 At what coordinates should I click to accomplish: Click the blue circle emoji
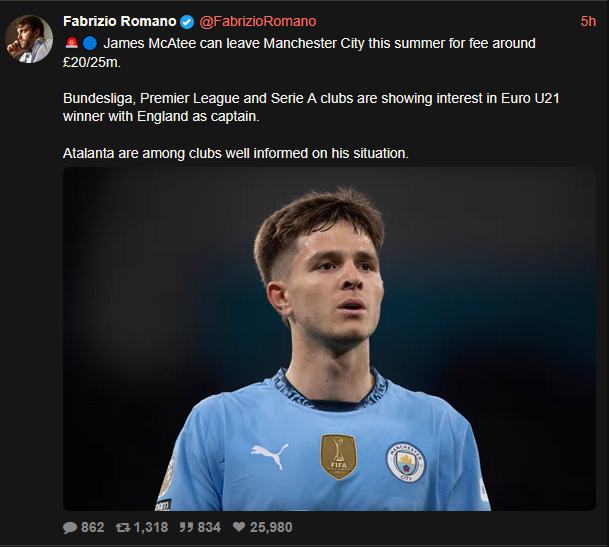[x=90, y=43]
